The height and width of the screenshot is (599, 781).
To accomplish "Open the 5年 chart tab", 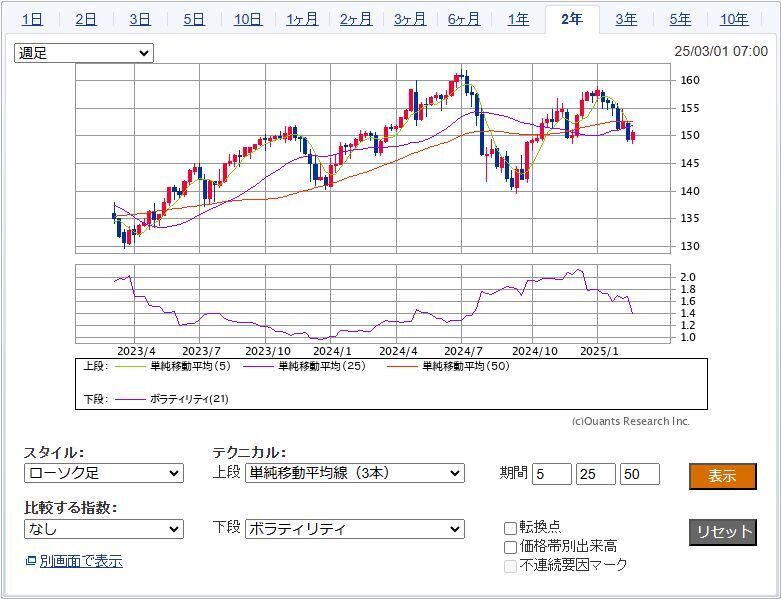I will (x=680, y=19).
